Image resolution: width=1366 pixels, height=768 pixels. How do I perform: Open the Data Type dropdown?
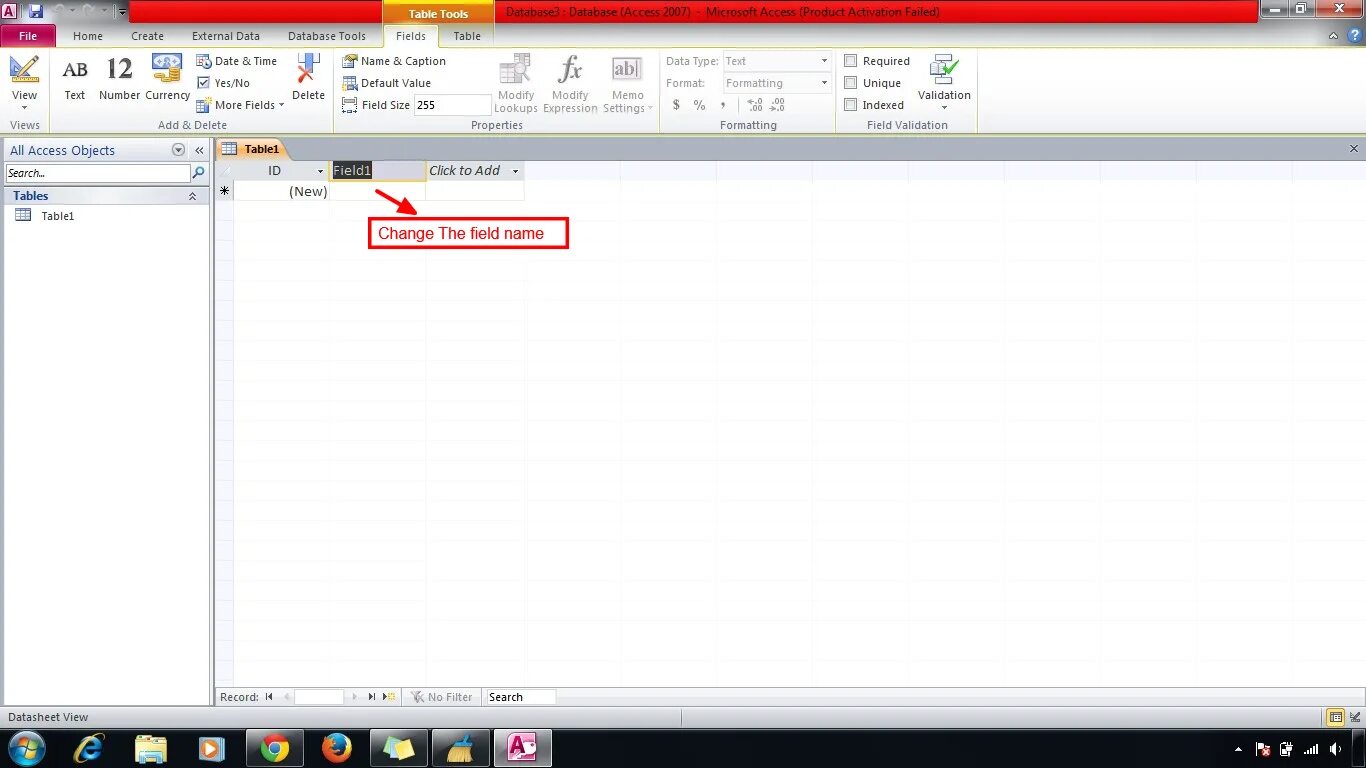point(824,60)
